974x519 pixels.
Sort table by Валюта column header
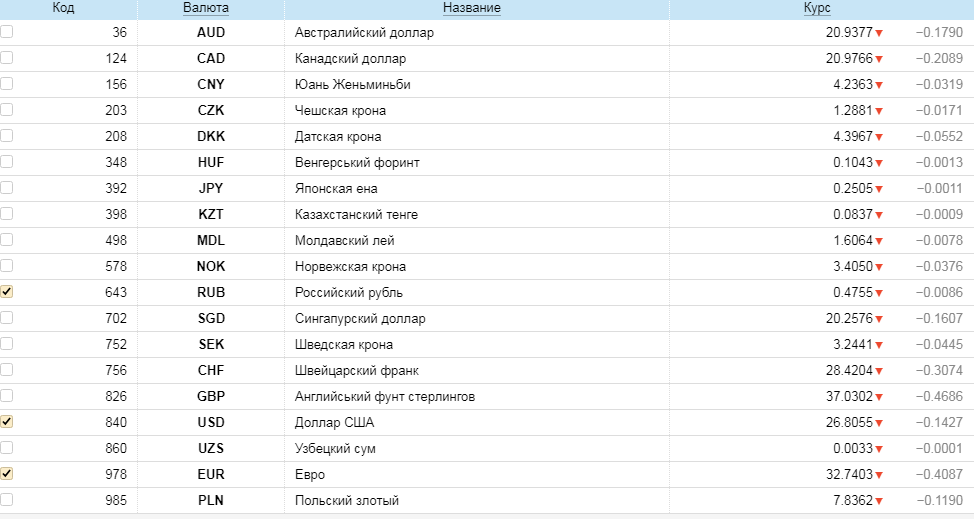206,8
